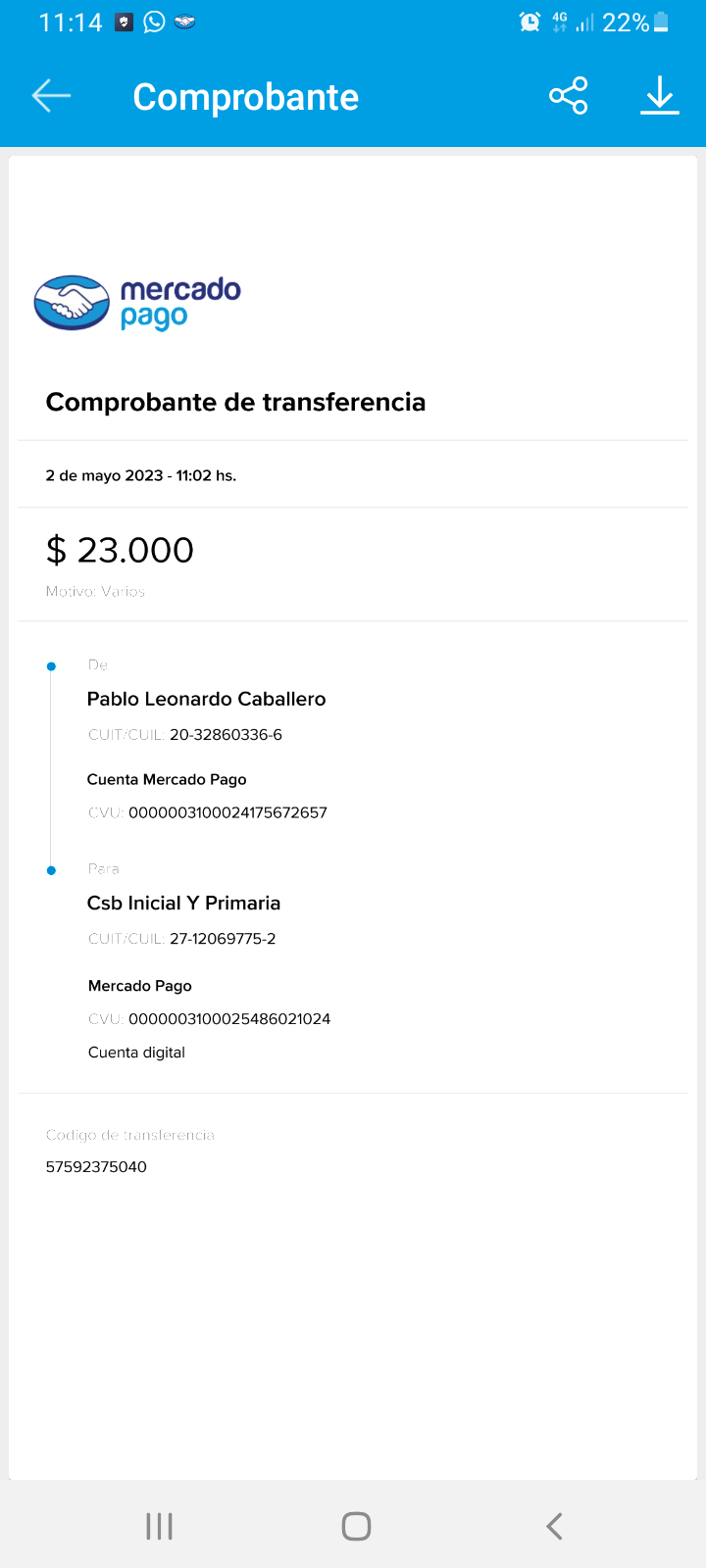Tap the Android recent apps button
Image resolution: width=706 pixels, height=1568 pixels.
pyautogui.click(x=159, y=1526)
